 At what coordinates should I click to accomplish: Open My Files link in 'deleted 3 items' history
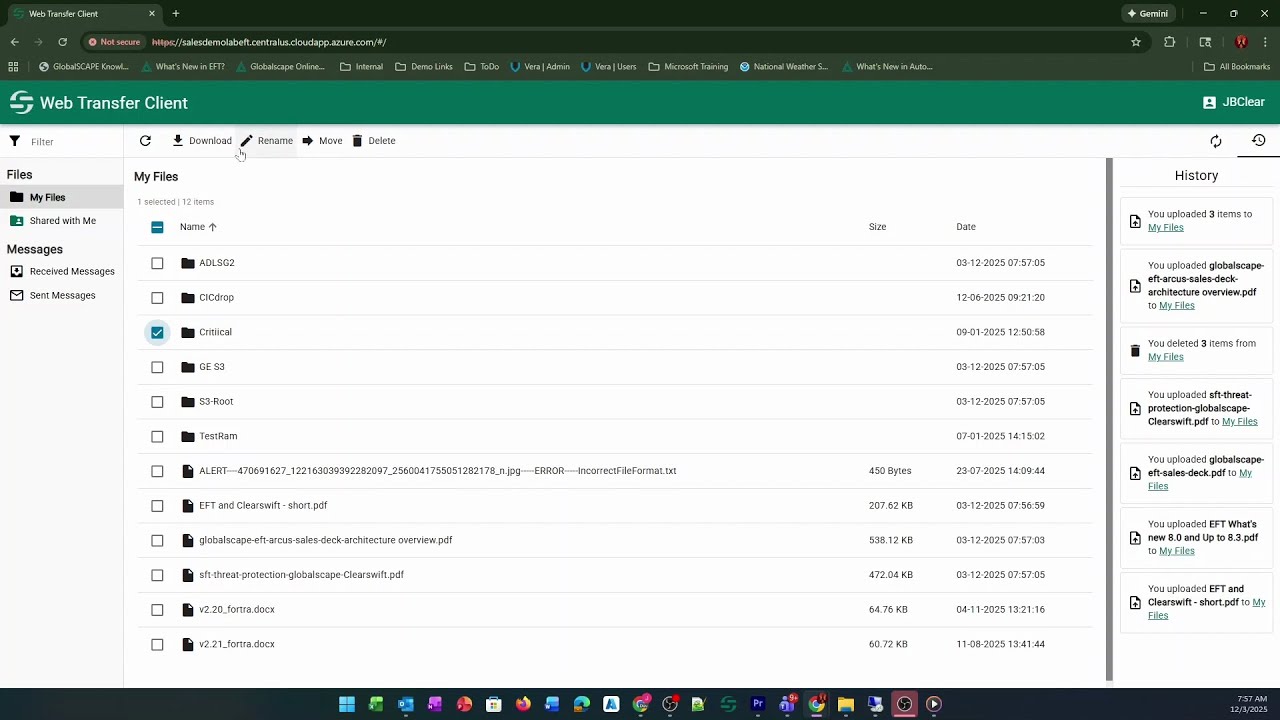1165,357
